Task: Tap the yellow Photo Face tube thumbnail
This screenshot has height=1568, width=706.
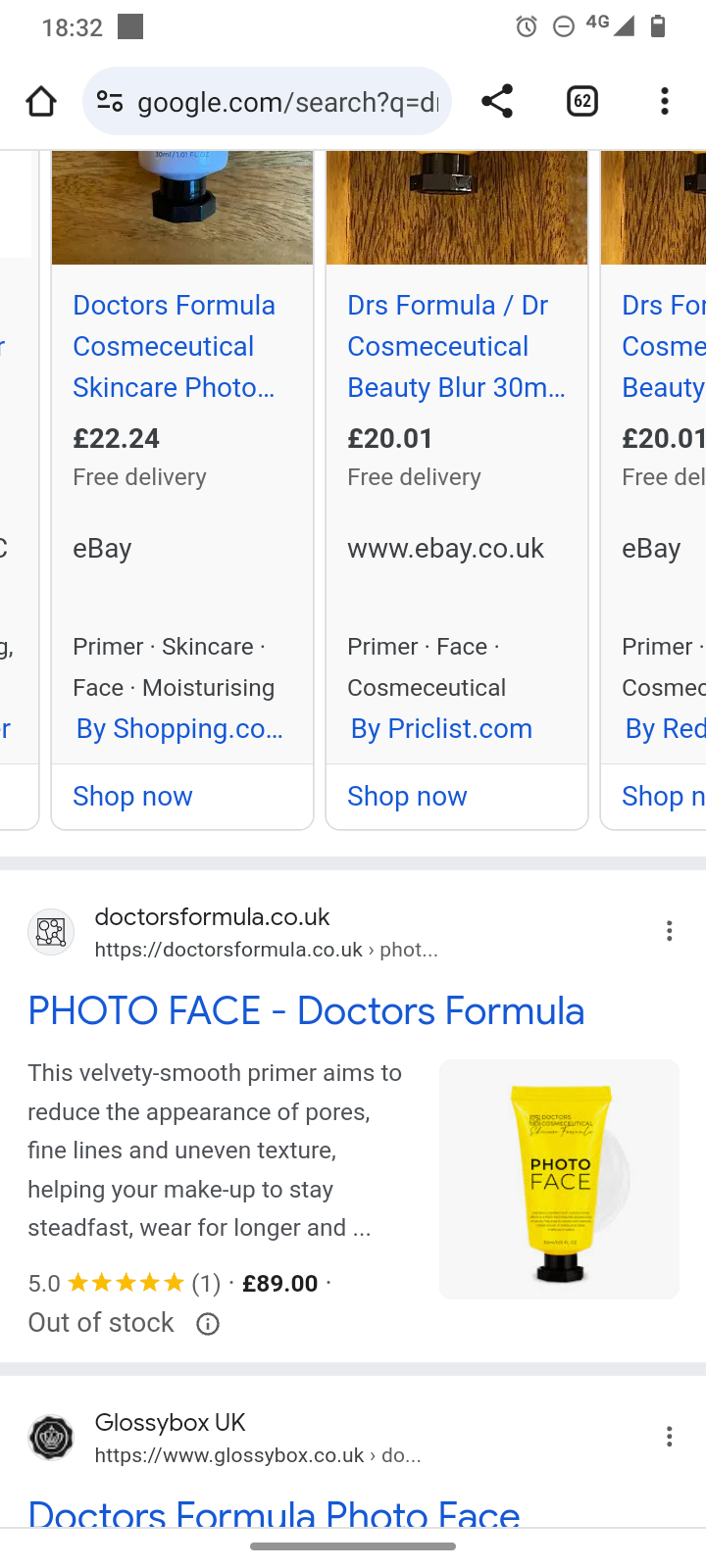Action: [559, 1179]
